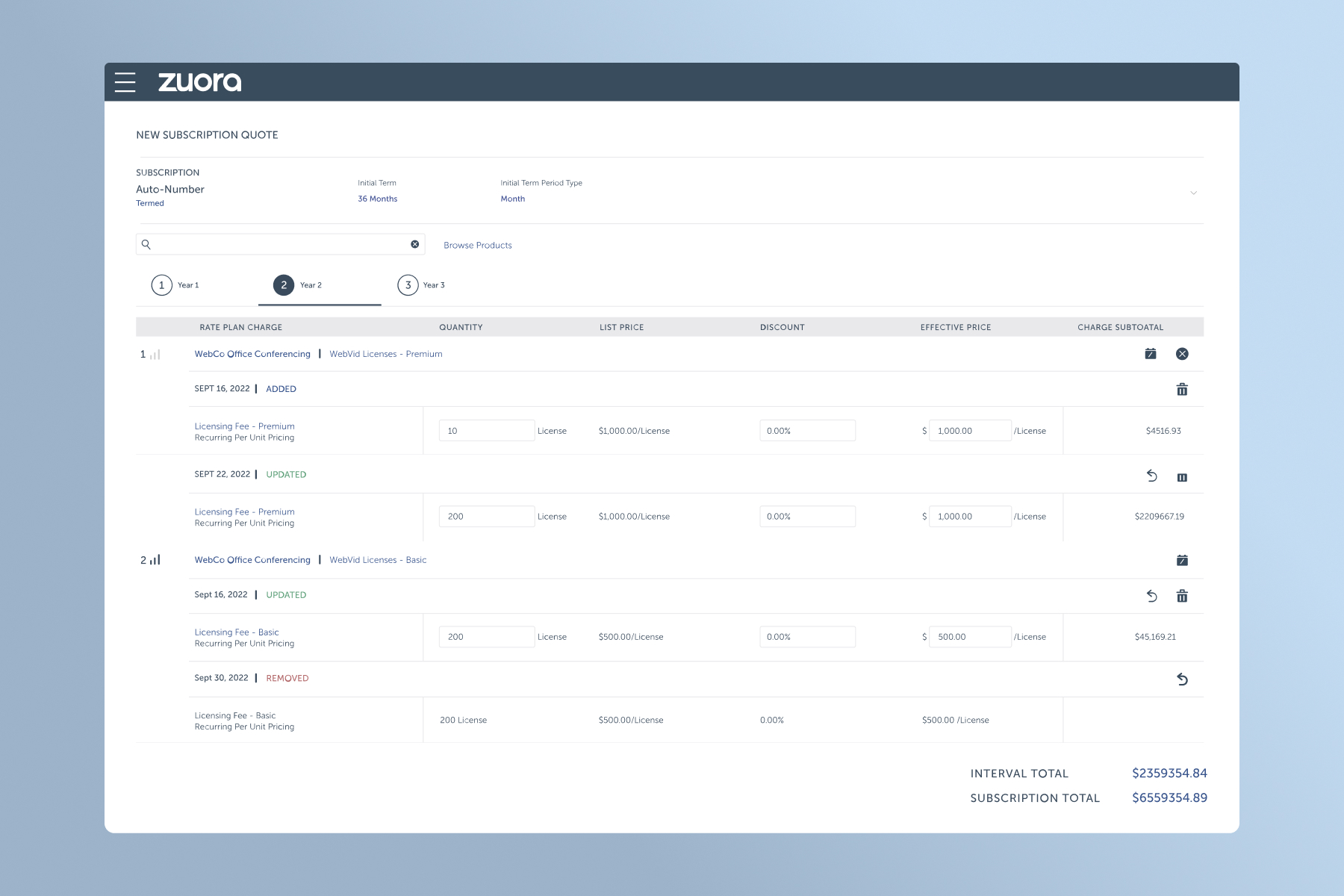
Task: Revert the Sept 30, 2022 removal
Action: [1182, 679]
